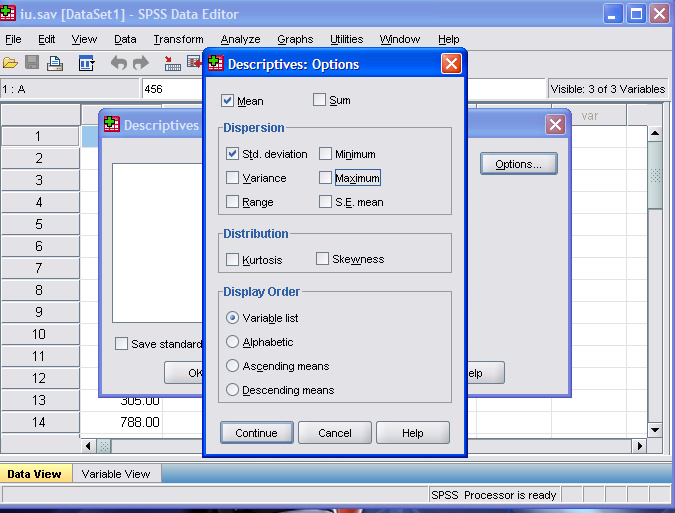Click the SPSS icon in main title bar
Viewport: 675px width, 513px height.
[x=8, y=13]
